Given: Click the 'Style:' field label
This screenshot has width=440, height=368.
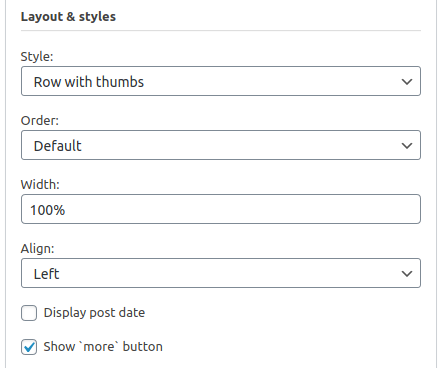Looking at the screenshot, I should 37,57.
